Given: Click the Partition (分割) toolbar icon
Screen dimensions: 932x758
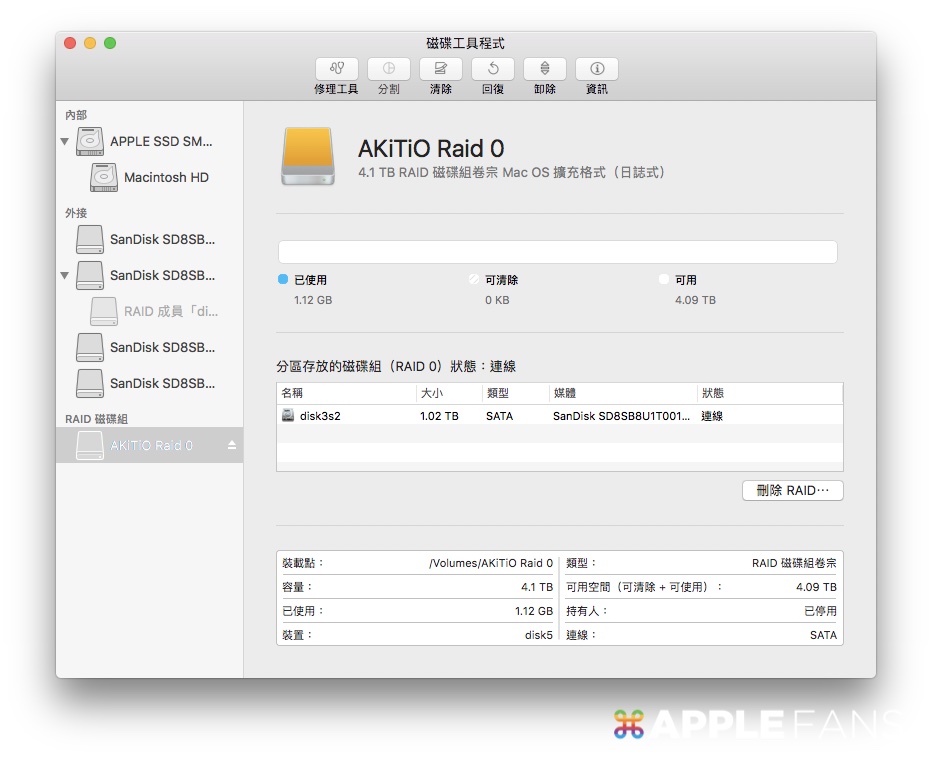Looking at the screenshot, I should [x=389, y=69].
